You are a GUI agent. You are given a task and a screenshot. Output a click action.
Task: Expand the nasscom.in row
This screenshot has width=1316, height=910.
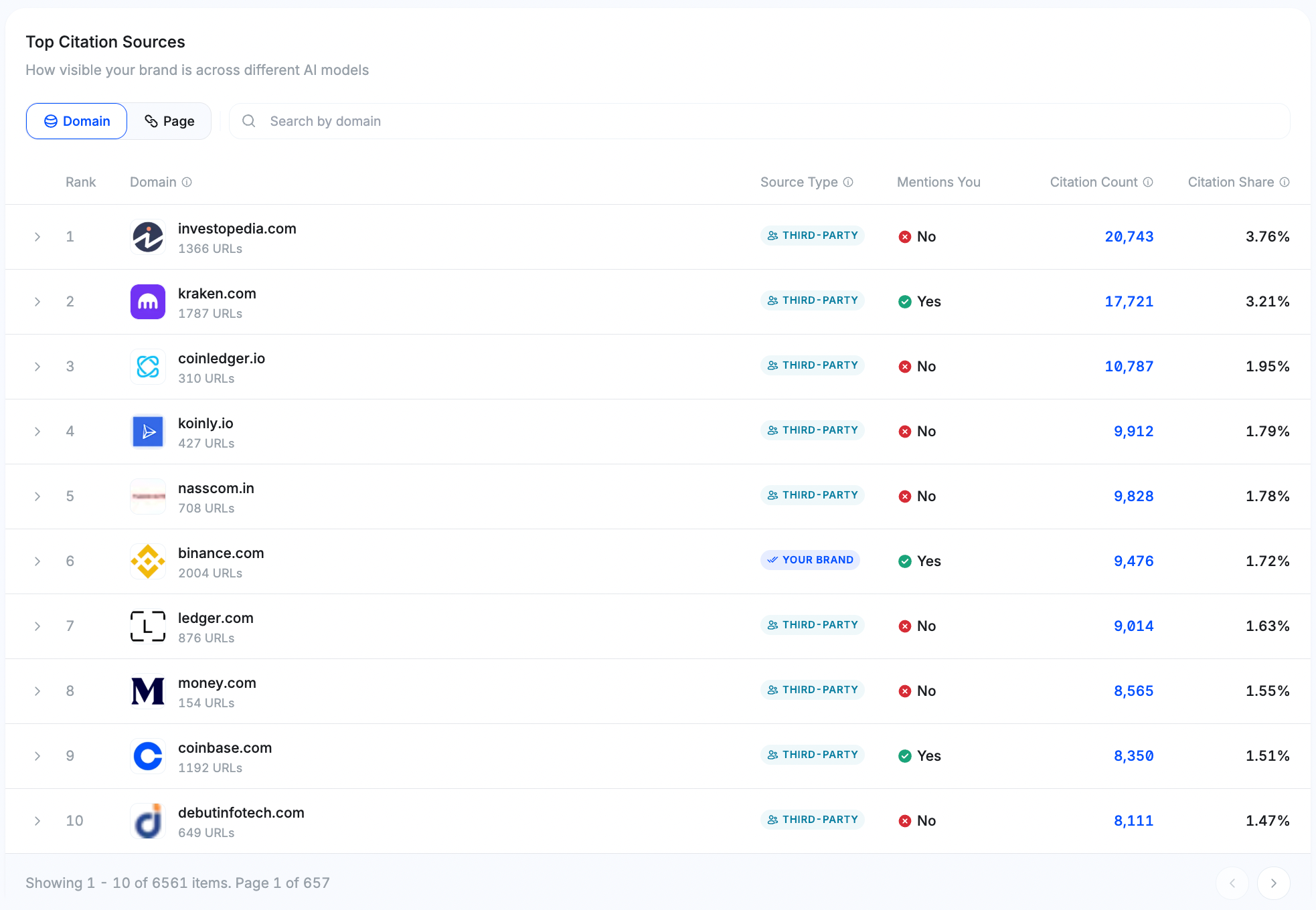click(37, 496)
